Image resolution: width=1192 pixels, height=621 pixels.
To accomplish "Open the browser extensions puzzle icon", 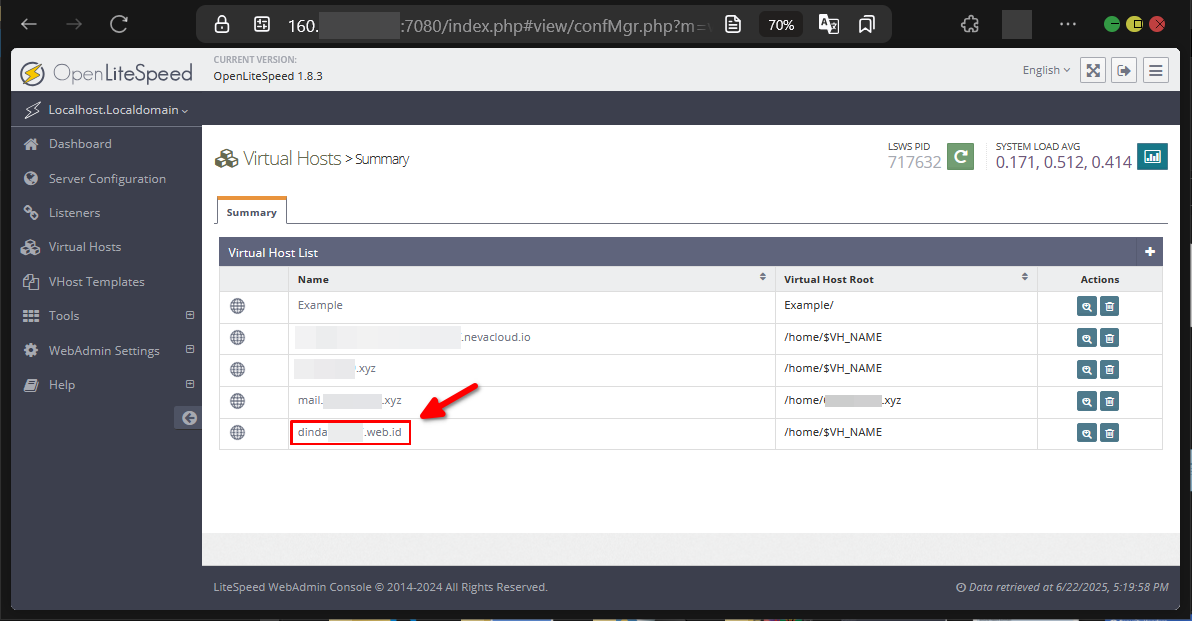I will click(x=970, y=25).
